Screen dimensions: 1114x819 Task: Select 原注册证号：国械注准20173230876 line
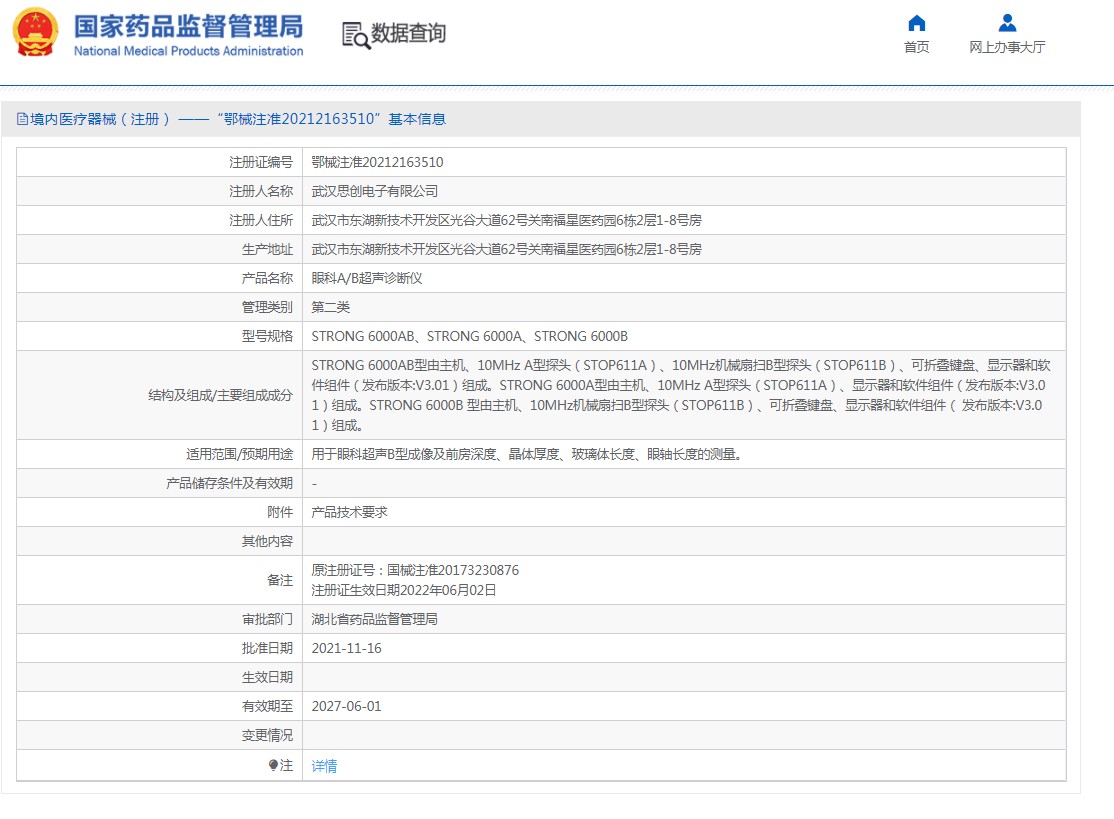[x=415, y=570]
